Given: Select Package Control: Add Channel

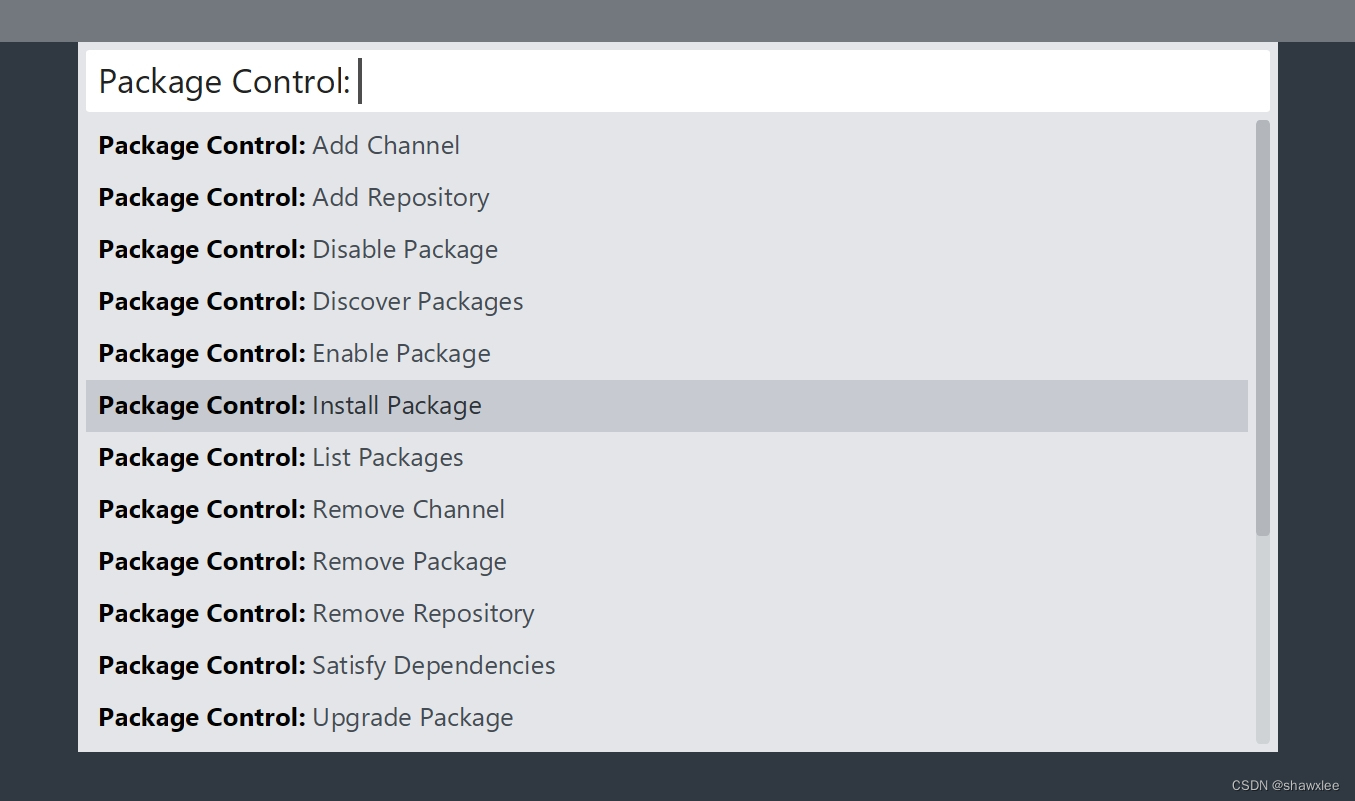Looking at the screenshot, I should tap(667, 146).
